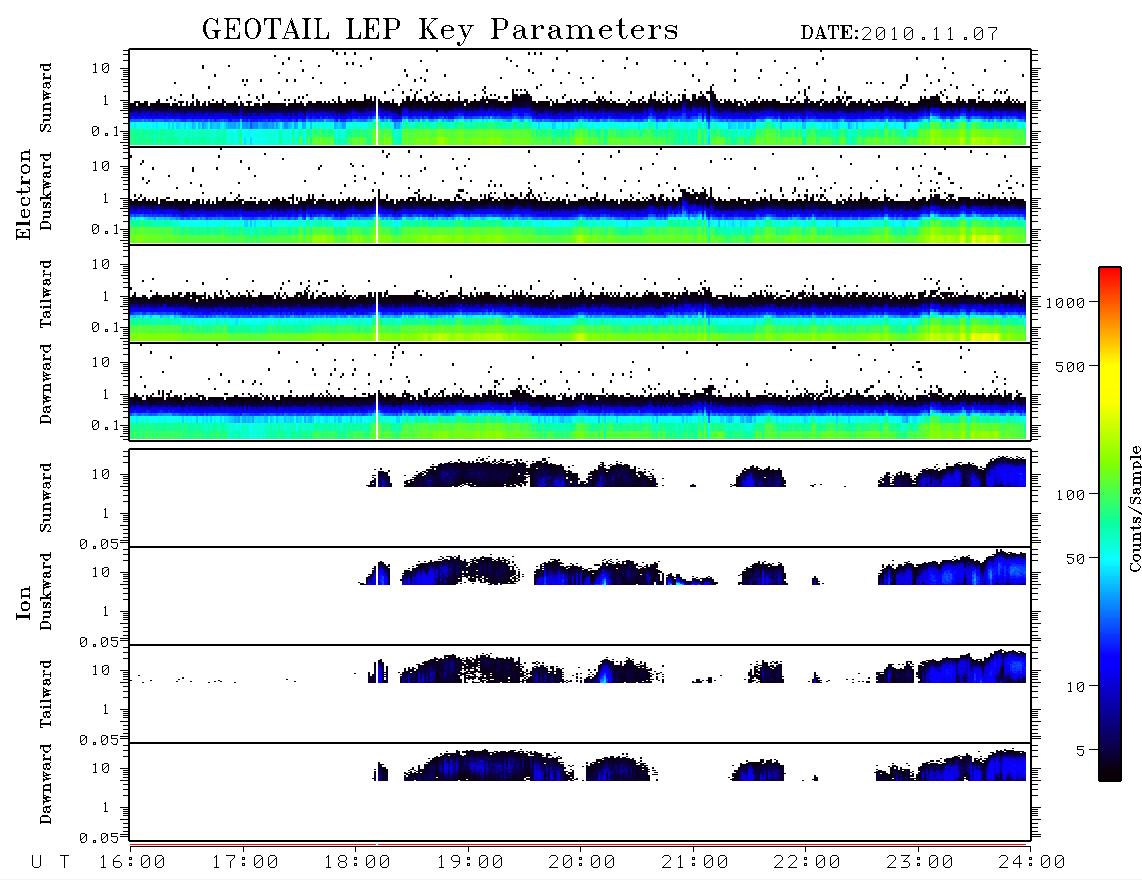Click inside the Electron Sunward spectrogram panel
This screenshot has width=1142, height=880.
(x=580, y=98)
